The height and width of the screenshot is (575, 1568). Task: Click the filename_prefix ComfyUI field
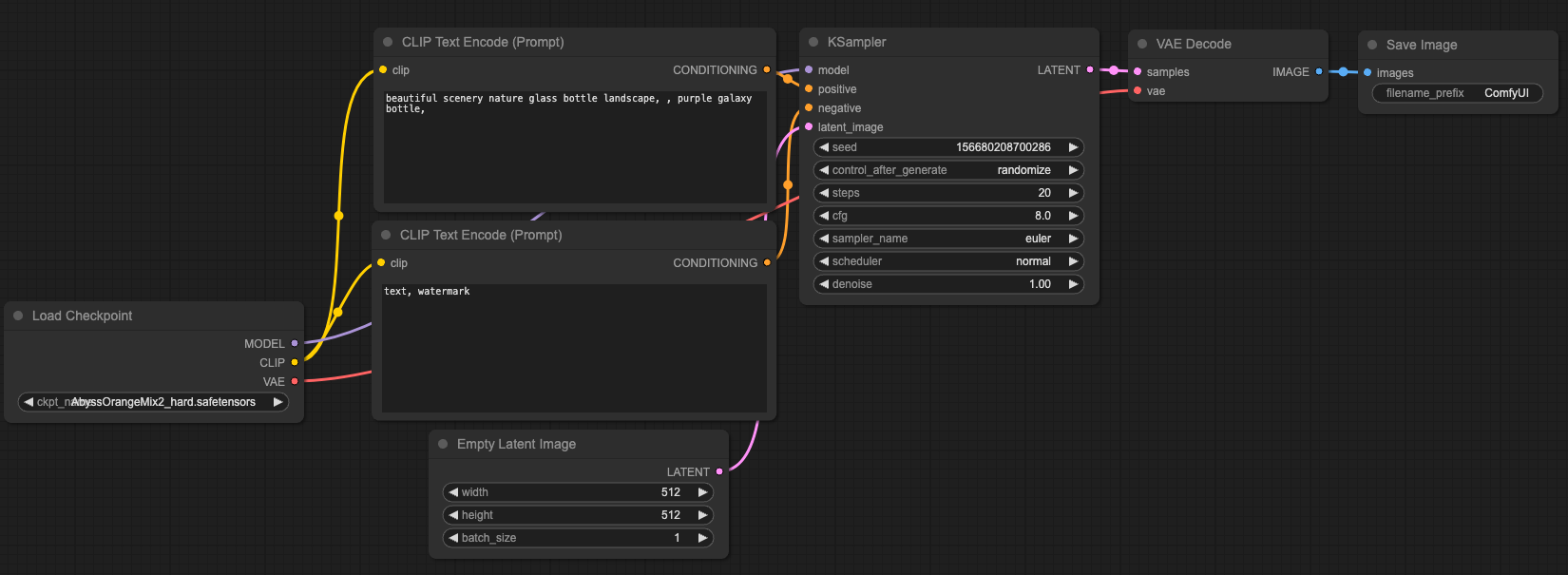coord(1458,93)
